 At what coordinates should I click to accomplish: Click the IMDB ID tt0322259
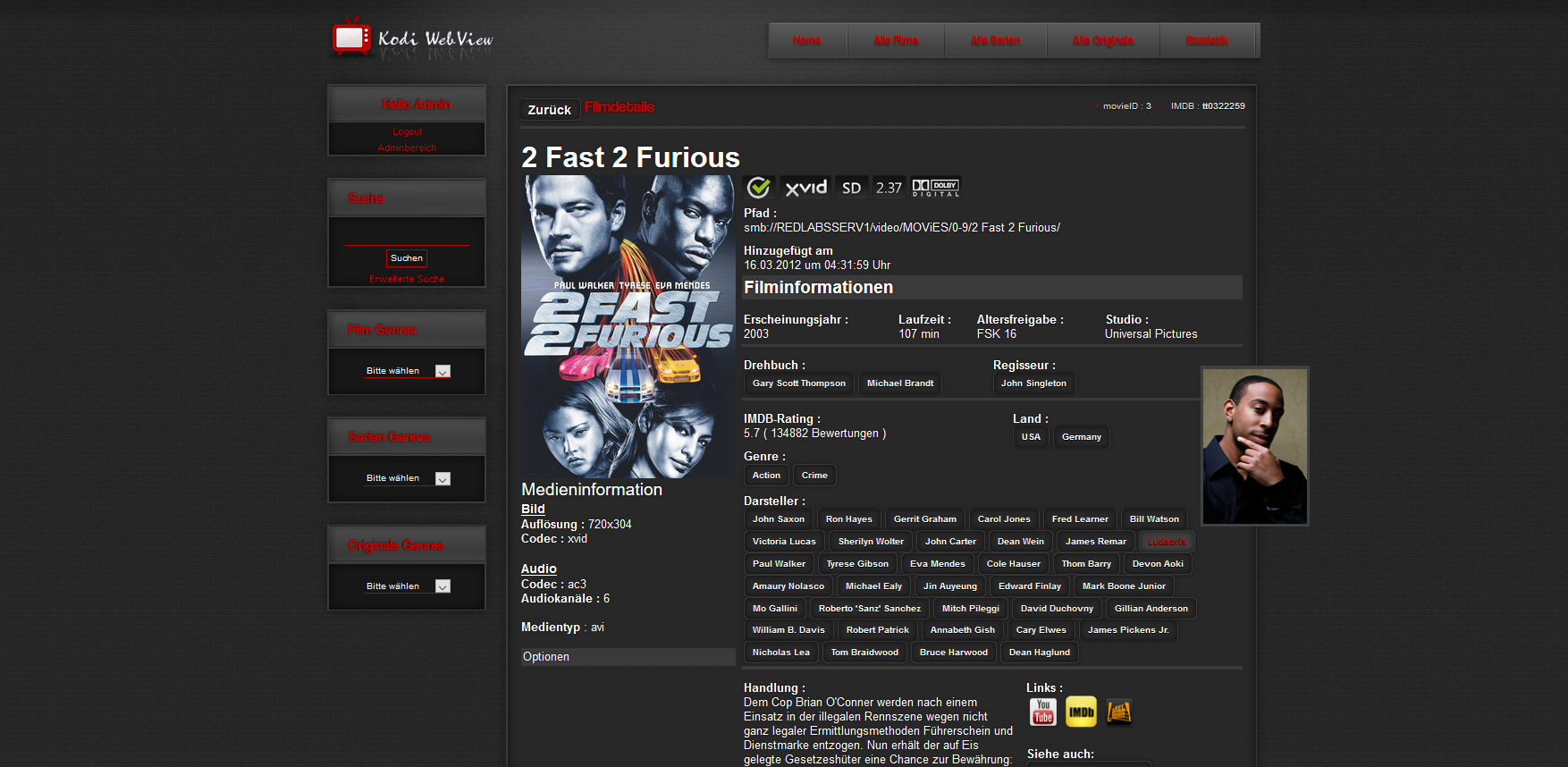1224,105
